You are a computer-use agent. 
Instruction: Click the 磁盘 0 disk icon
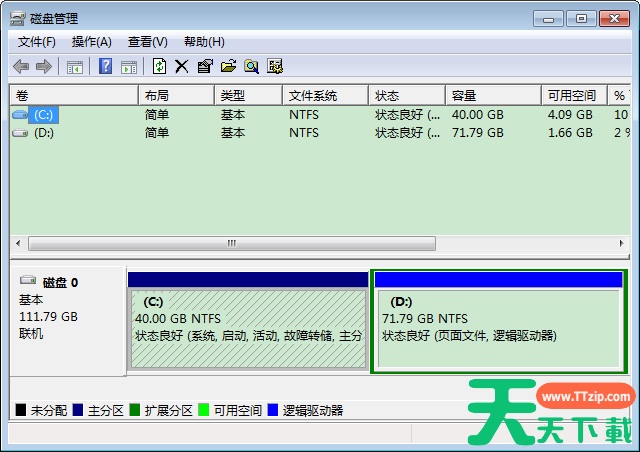click(28, 280)
